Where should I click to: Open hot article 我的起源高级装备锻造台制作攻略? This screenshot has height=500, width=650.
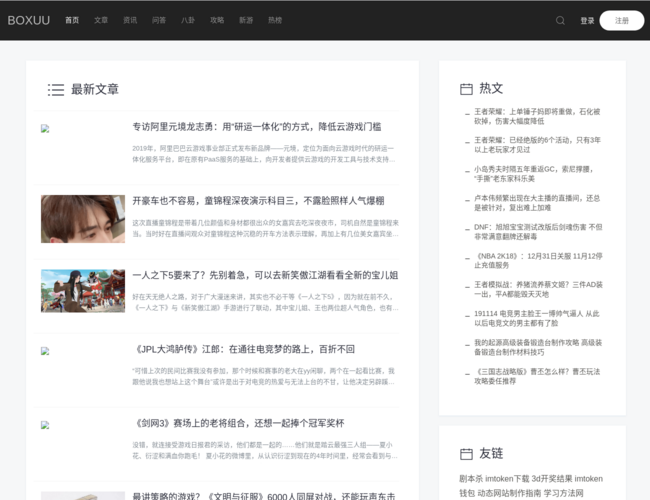538,347
